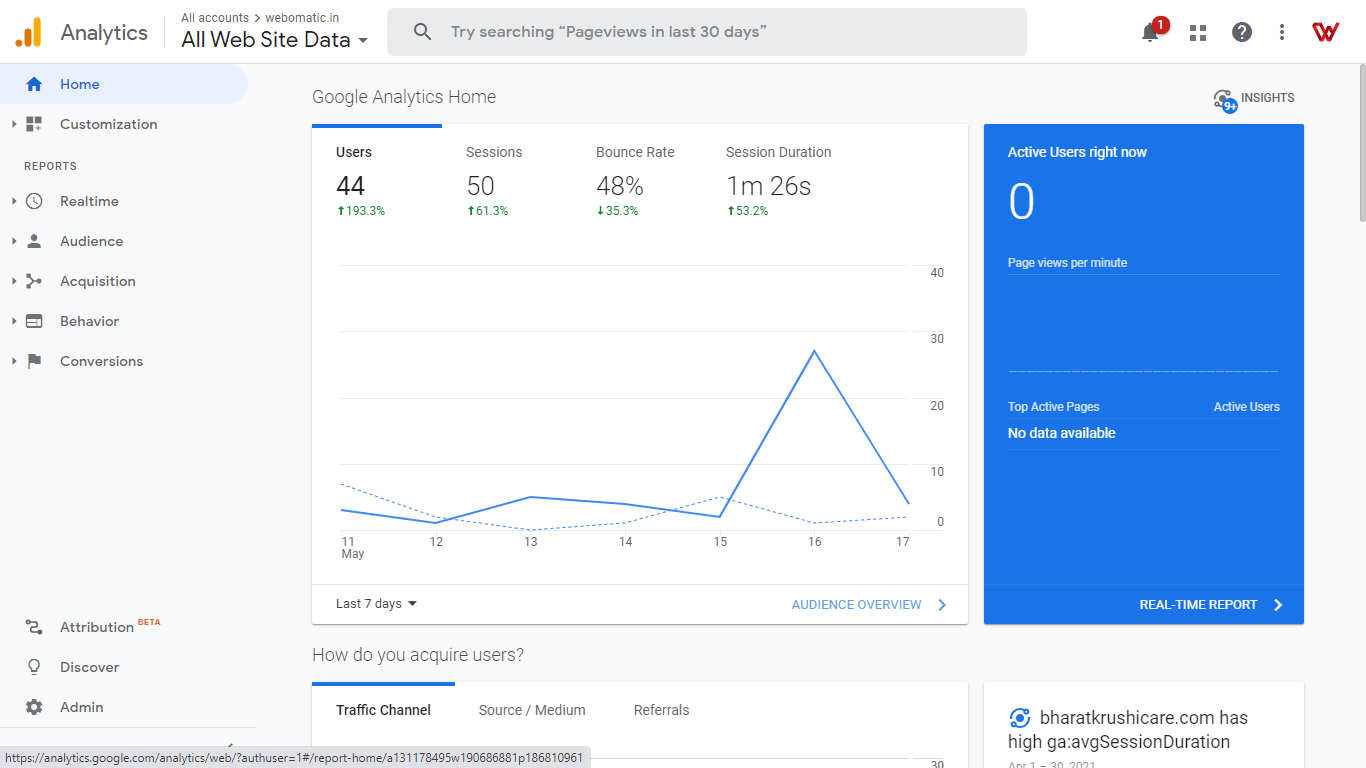This screenshot has height=768, width=1366.
Task: Click the INSIGHTS button label
Action: (x=1268, y=98)
